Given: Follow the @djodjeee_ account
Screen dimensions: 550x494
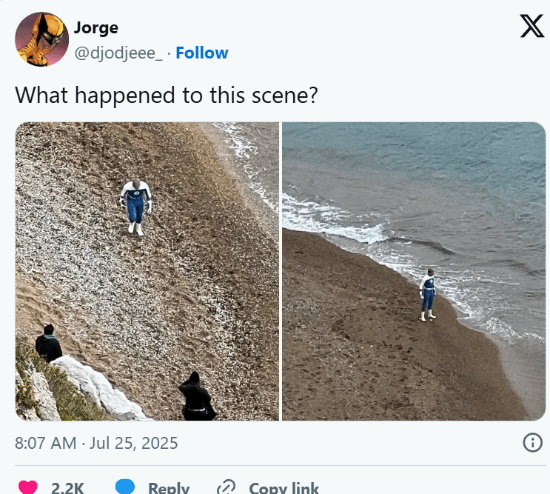Looking at the screenshot, I should click(x=202, y=53).
